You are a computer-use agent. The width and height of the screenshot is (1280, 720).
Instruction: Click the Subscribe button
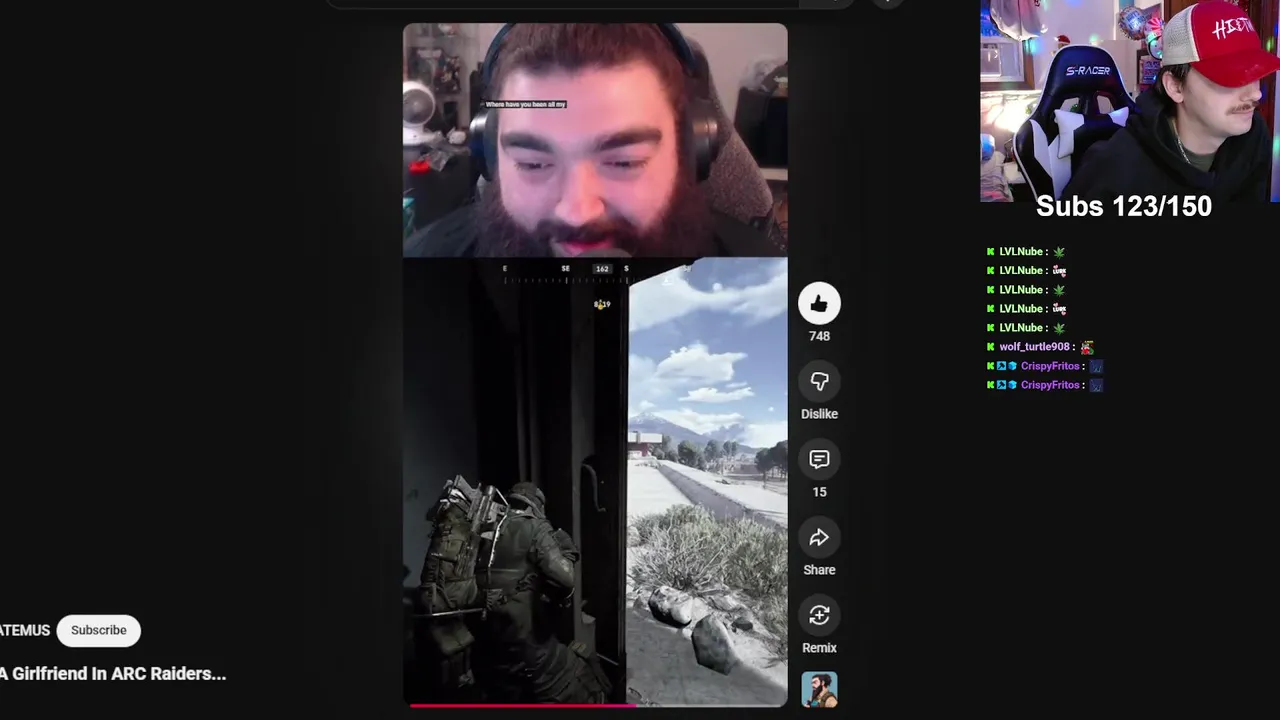[99, 630]
